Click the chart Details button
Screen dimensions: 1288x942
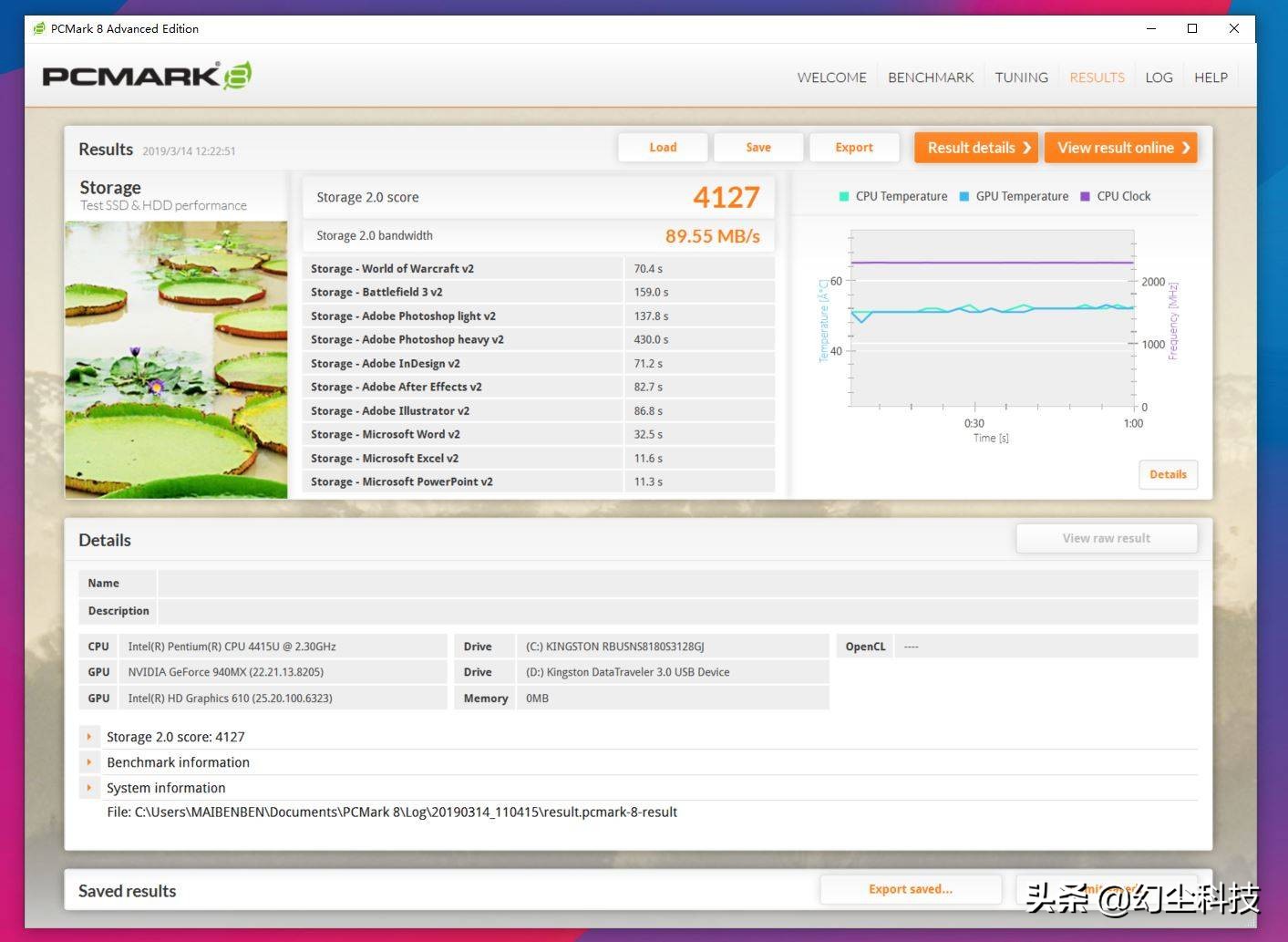point(1168,474)
